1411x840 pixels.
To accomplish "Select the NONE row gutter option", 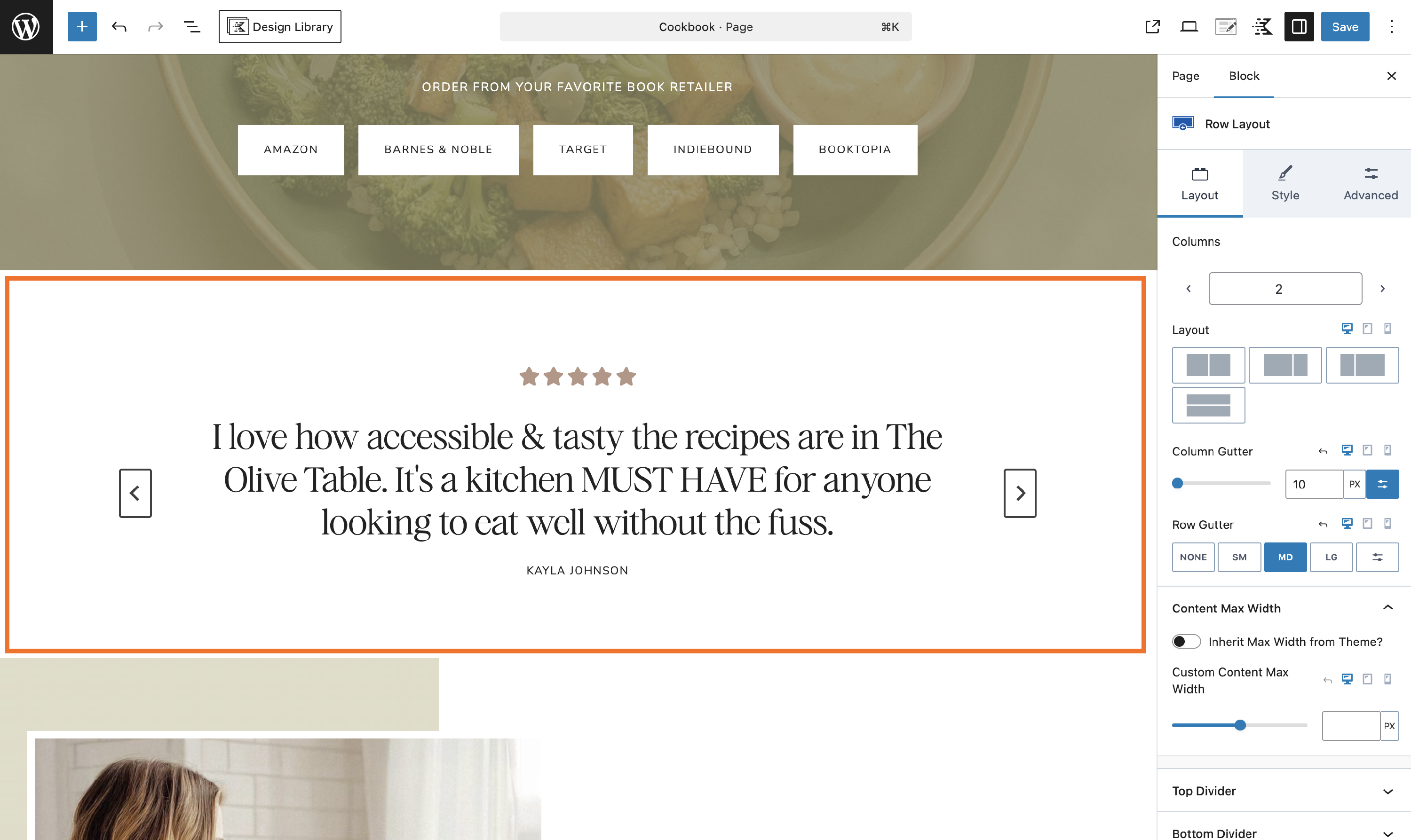I will (x=1193, y=557).
